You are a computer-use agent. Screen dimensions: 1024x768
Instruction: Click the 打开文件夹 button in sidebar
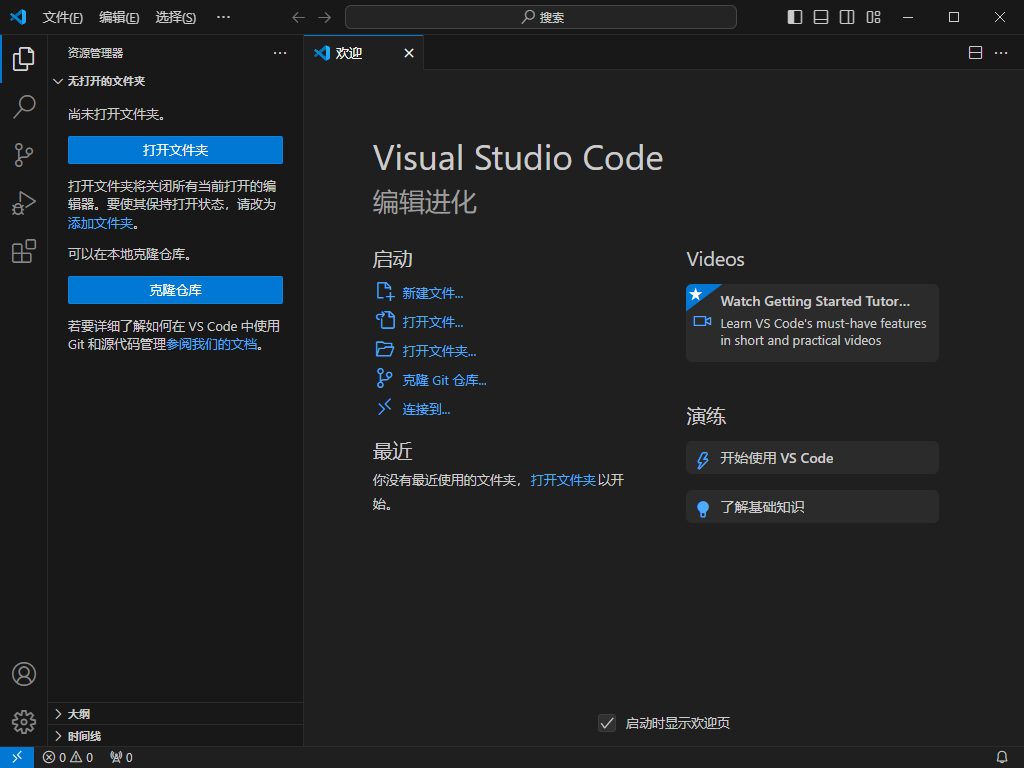pyautogui.click(x=175, y=150)
